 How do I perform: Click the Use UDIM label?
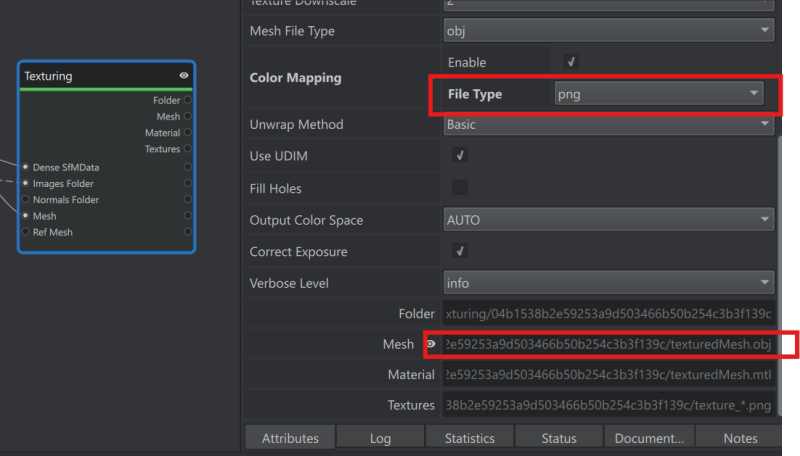click(279, 156)
